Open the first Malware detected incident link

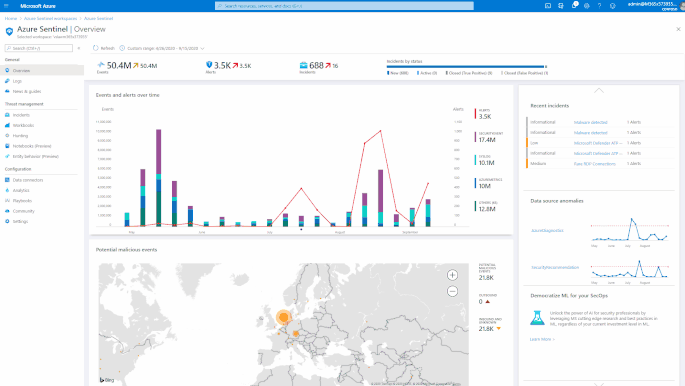[x=590, y=122]
